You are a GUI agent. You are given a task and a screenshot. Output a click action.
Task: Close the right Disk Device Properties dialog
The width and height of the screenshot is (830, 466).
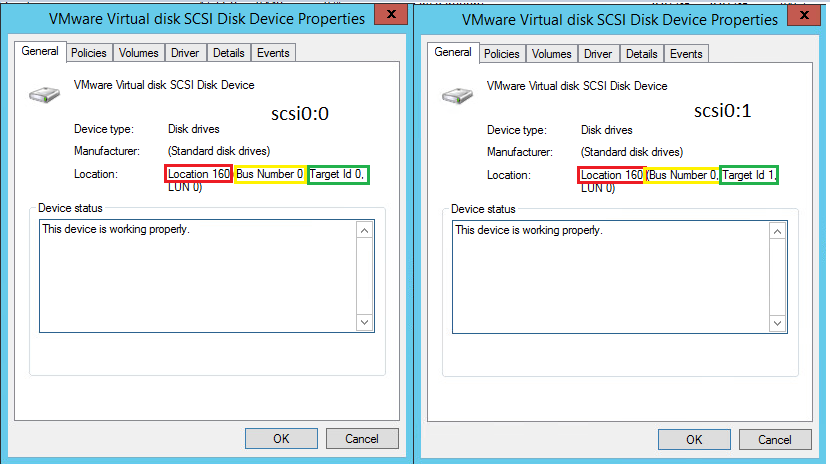(804, 15)
